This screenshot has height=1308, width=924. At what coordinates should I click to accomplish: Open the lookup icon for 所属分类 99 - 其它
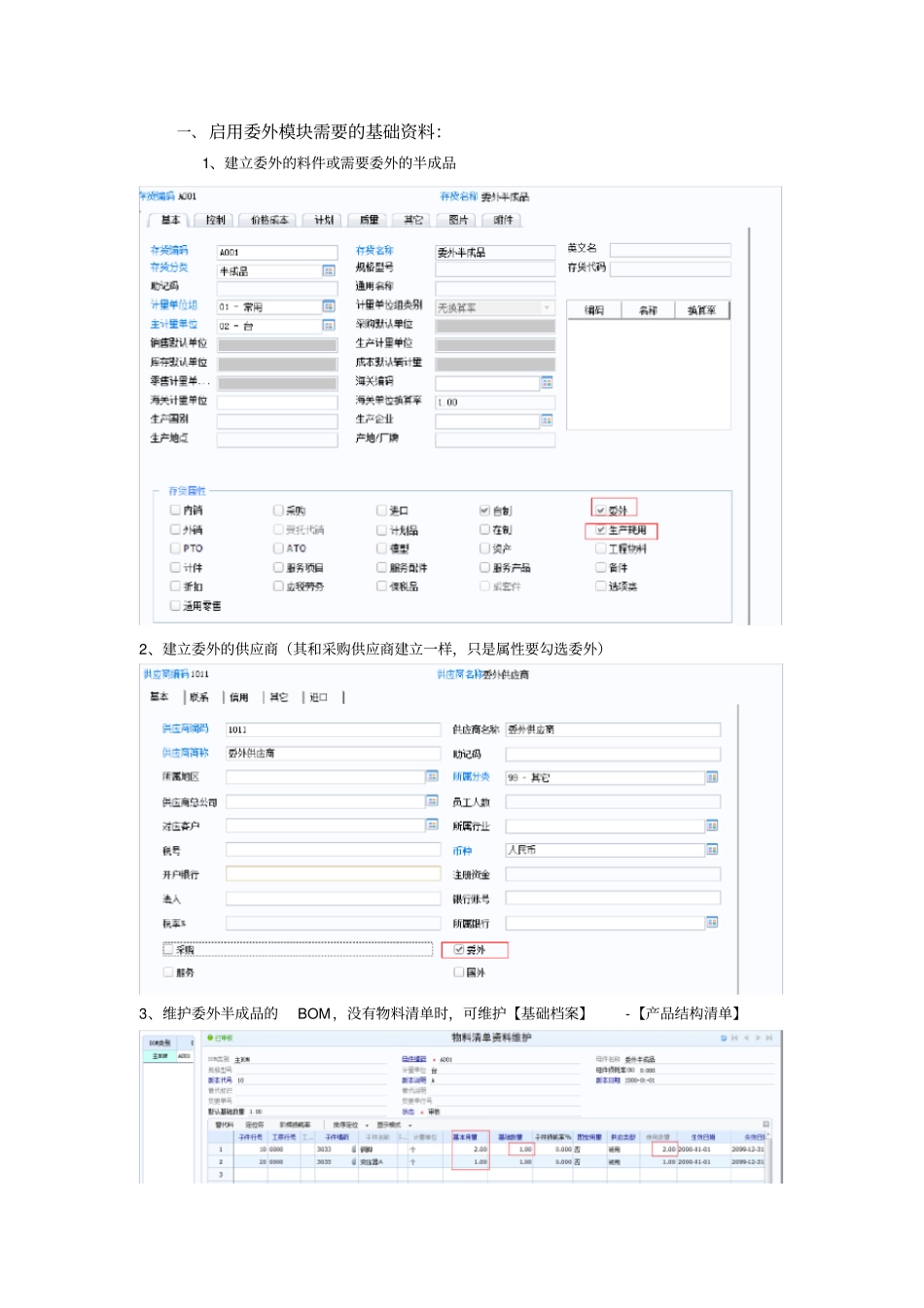pos(712,777)
